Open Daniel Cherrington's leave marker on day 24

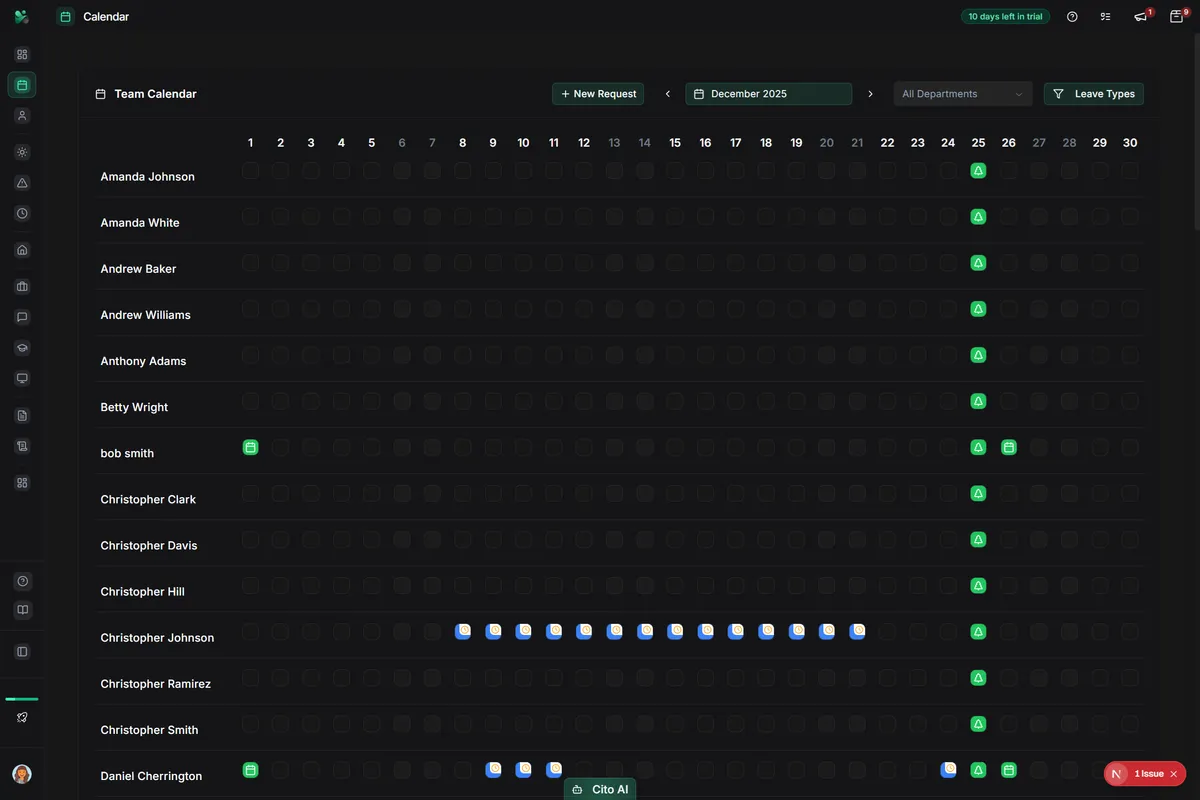(948, 770)
